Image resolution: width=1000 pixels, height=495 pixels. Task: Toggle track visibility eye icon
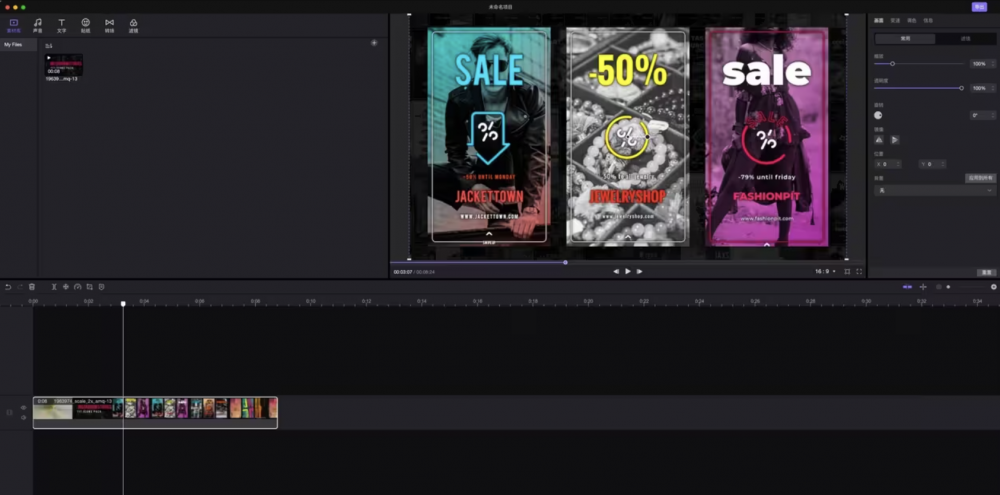point(24,407)
